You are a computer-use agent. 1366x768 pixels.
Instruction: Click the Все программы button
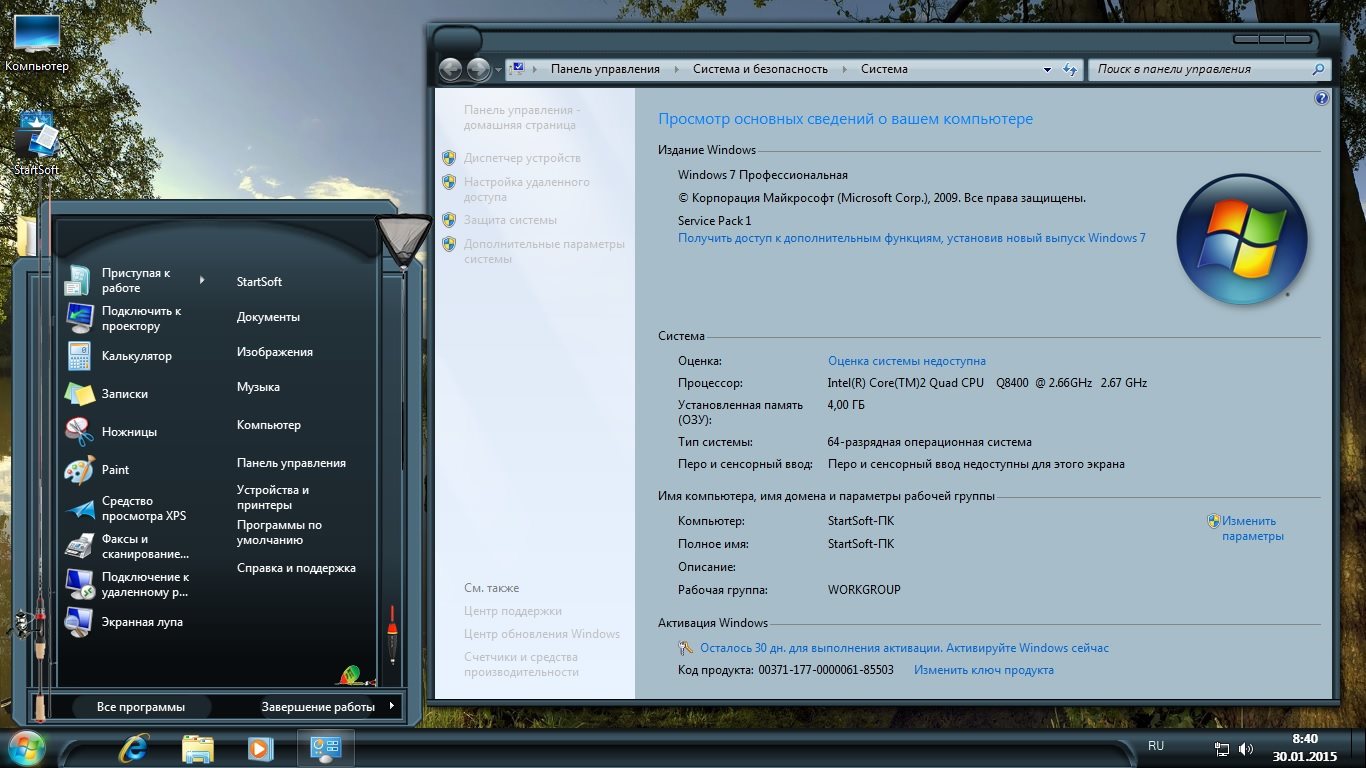(x=141, y=707)
